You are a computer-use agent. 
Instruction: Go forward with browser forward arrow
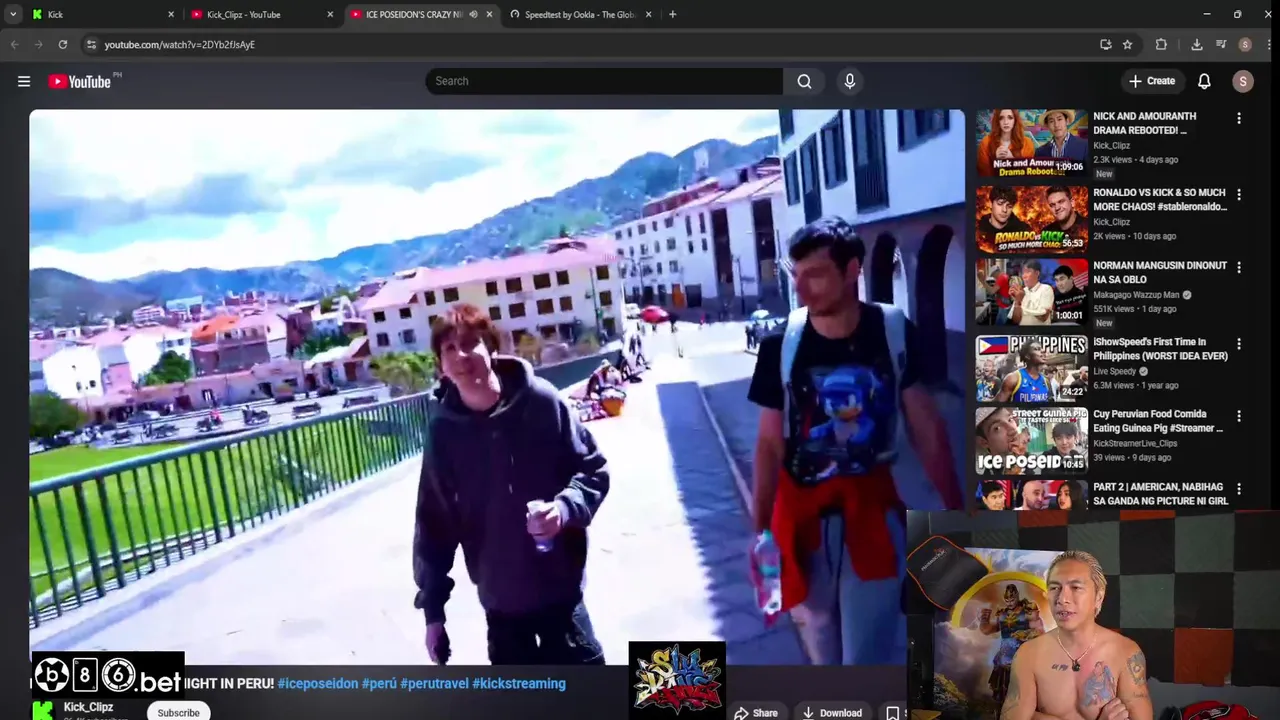[38, 44]
